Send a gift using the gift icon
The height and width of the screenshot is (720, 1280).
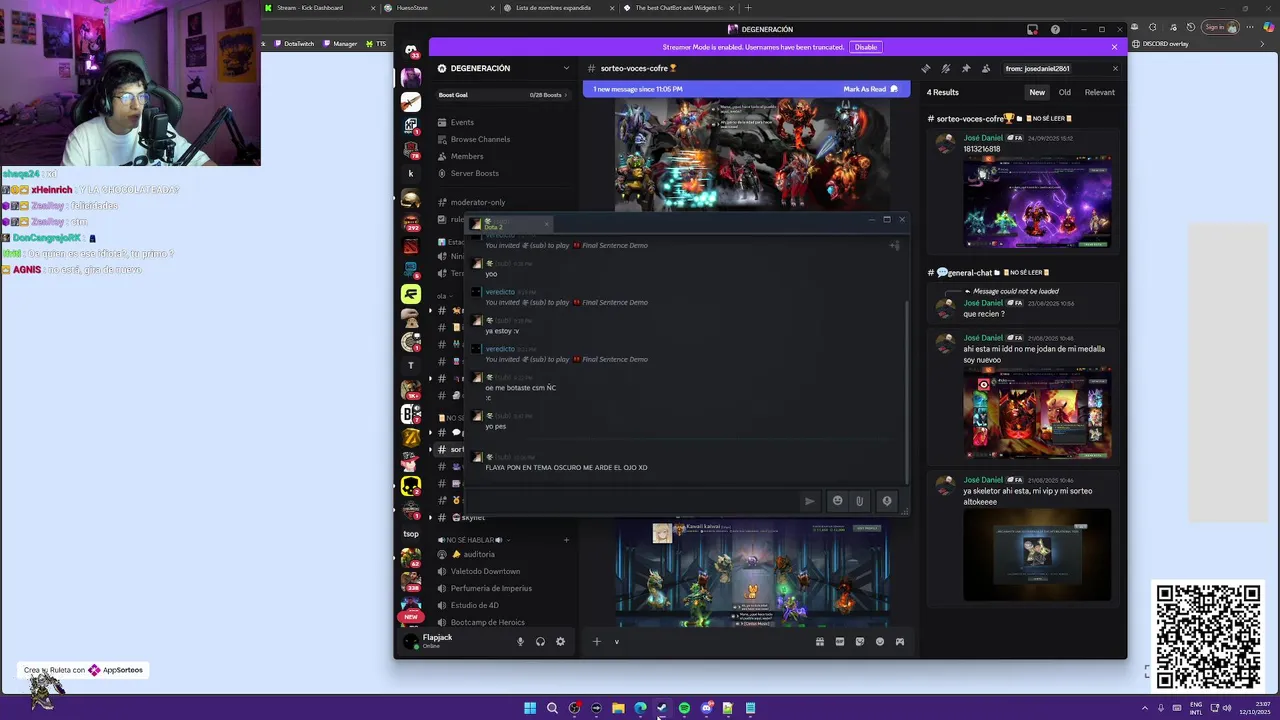point(819,641)
